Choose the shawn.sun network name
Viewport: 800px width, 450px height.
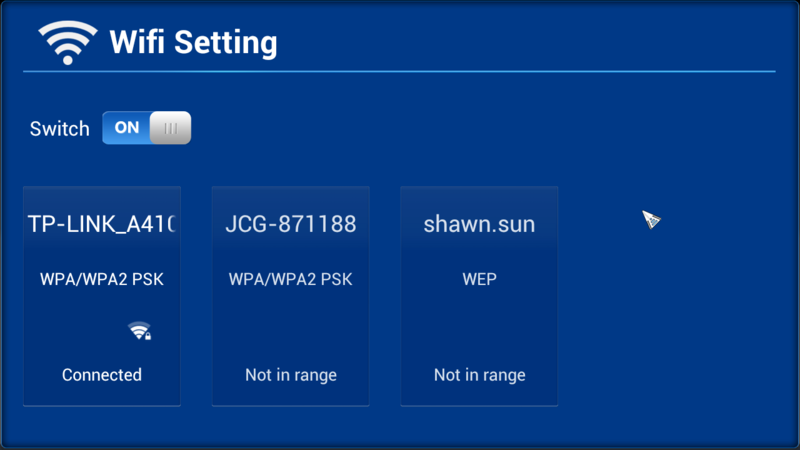(x=479, y=224)
